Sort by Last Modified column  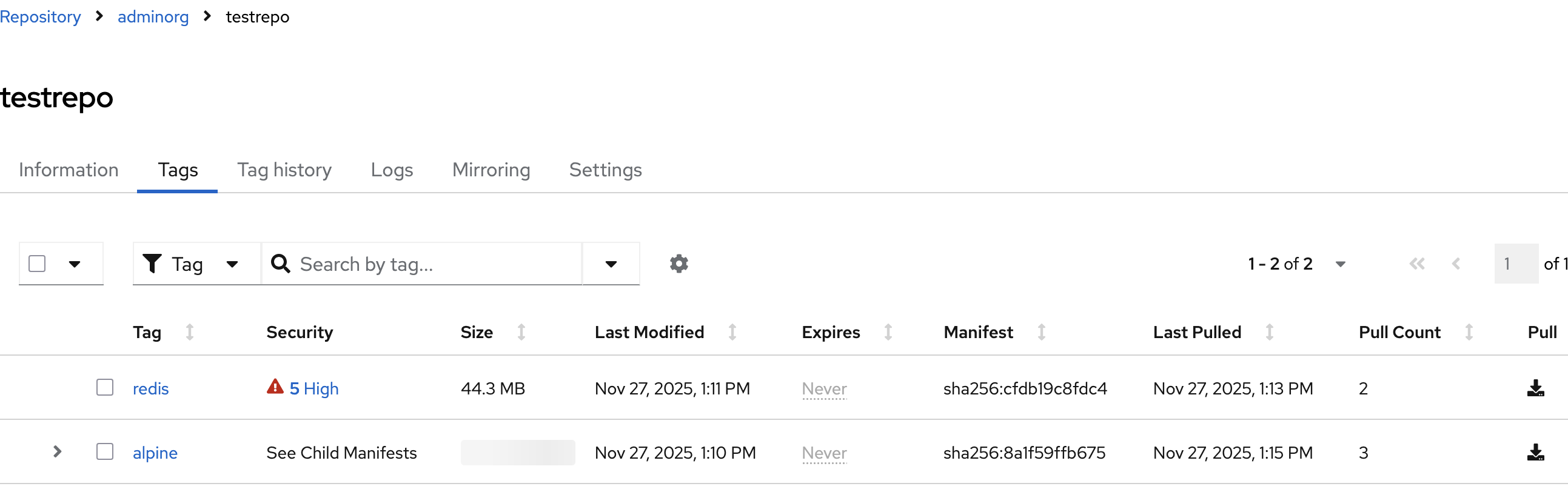pos(732,333)
